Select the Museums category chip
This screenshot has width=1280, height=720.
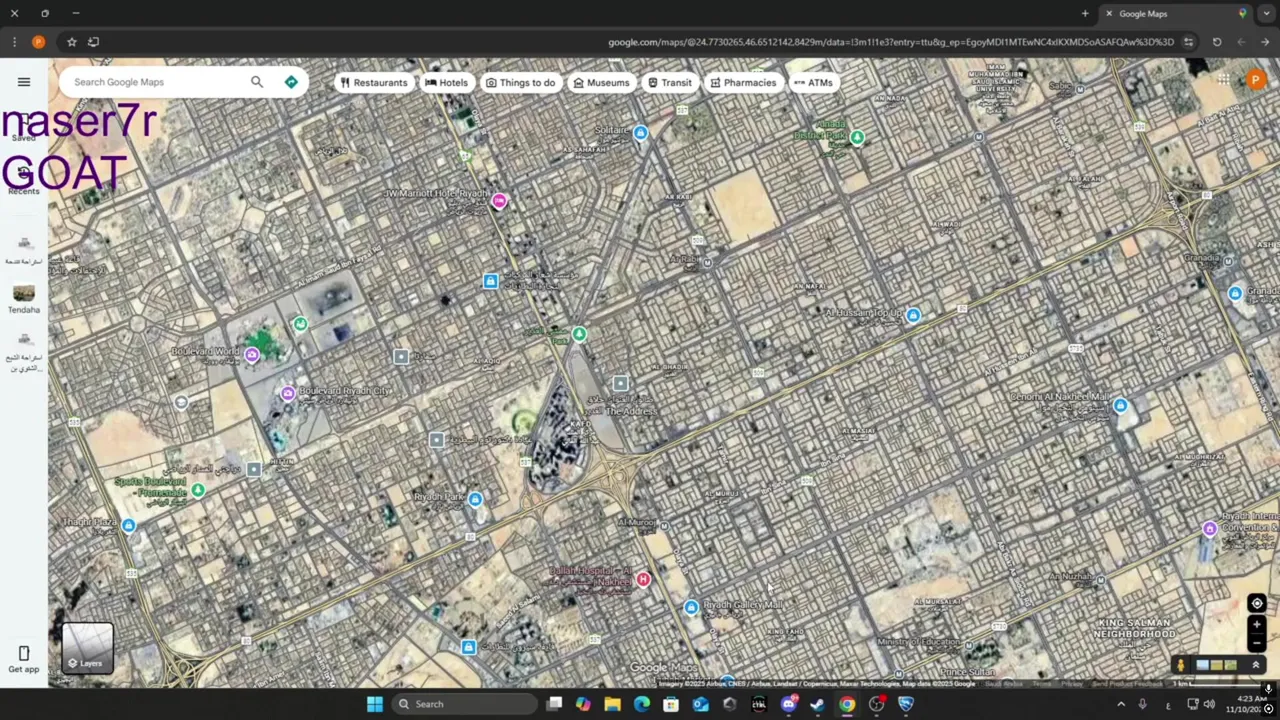click(601, 83)
